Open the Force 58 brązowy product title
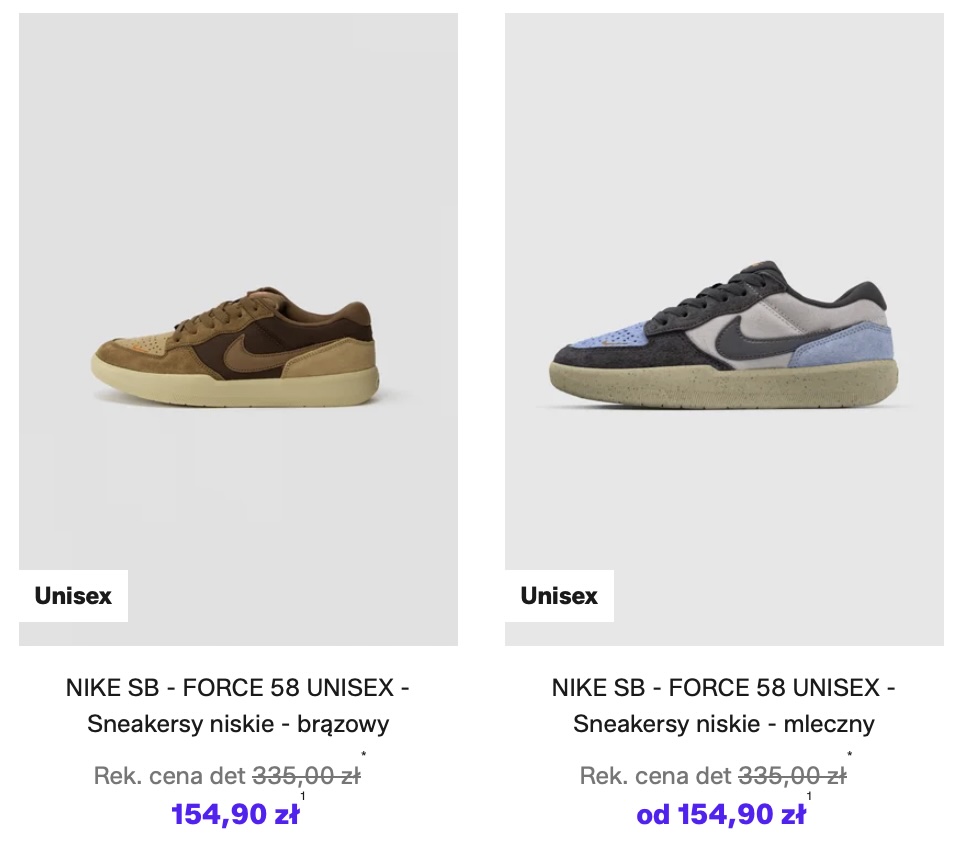This screenshot has height=850, width=960. (238, 688)
